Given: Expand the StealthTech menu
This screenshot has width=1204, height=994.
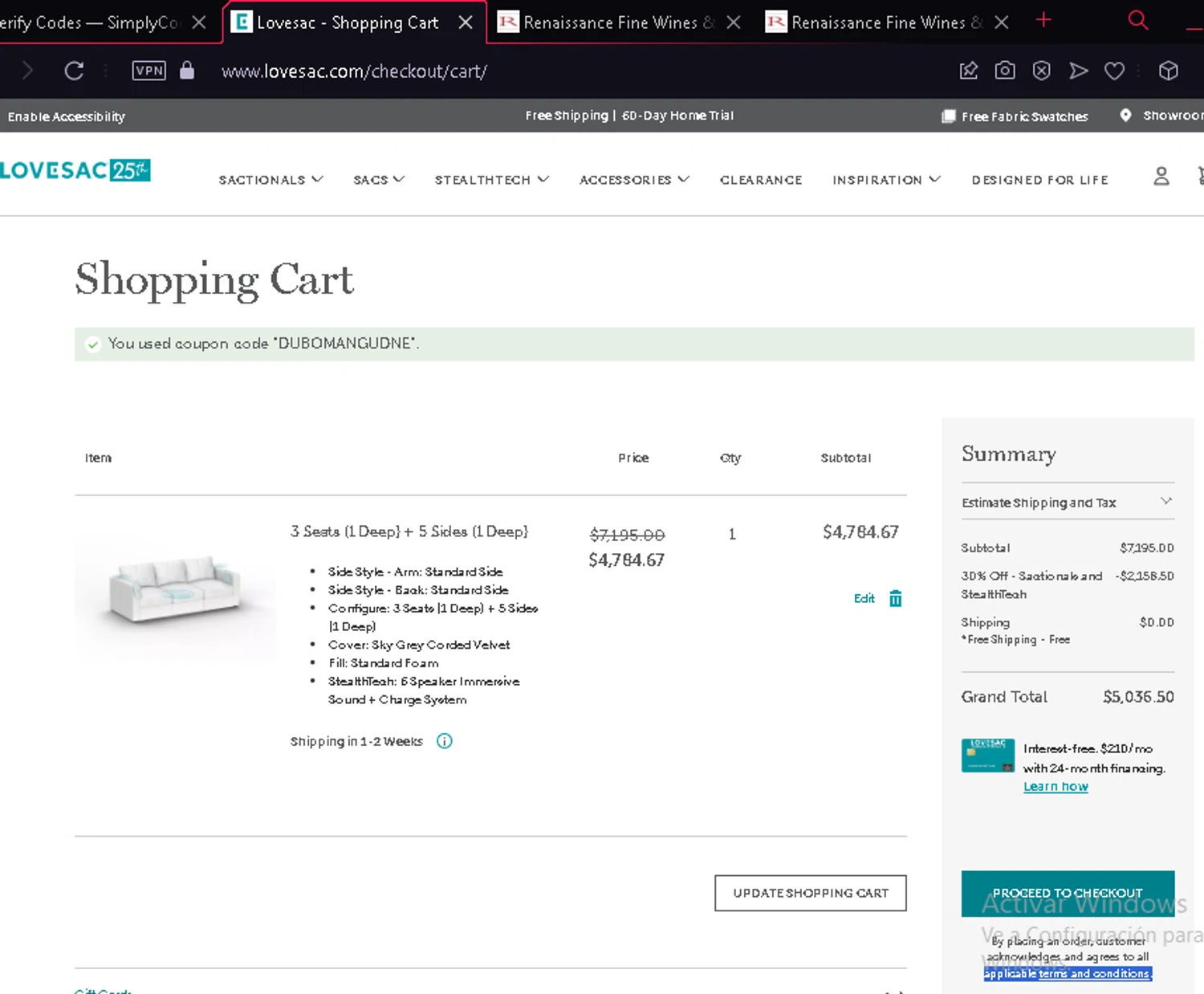Looking at the screenshot, I should [492, 180].
